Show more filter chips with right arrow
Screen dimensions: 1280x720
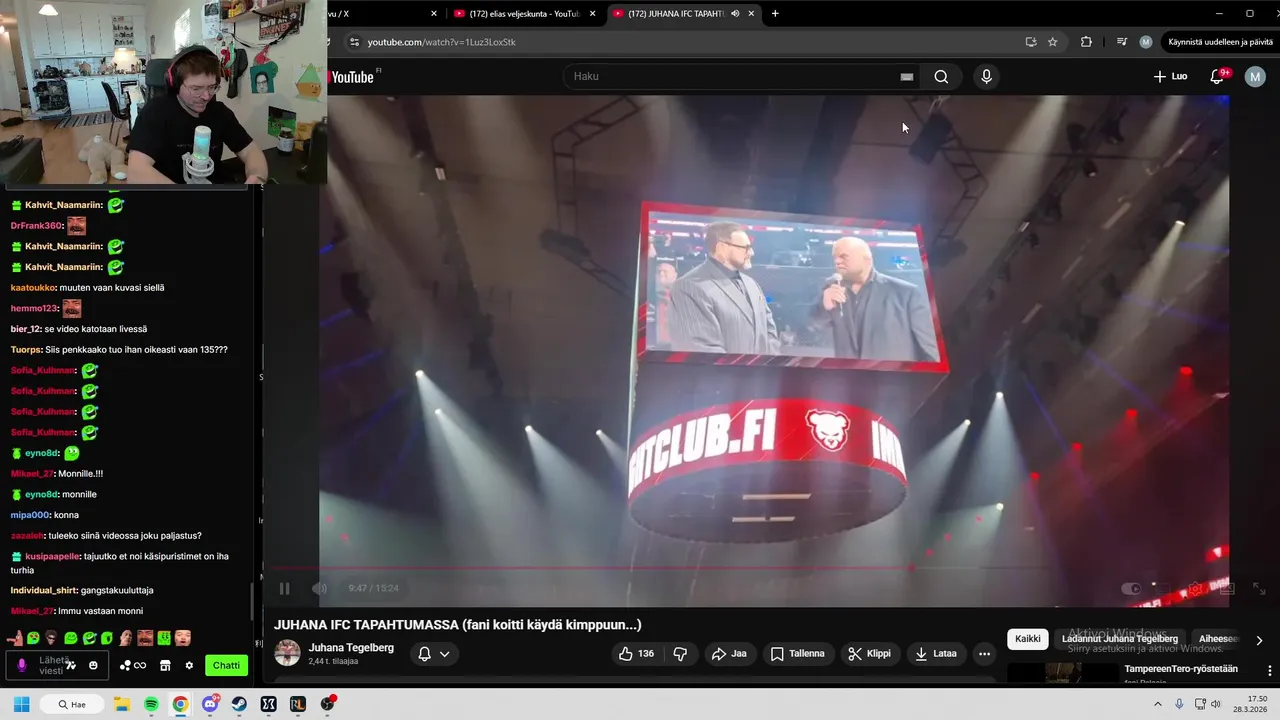1259,640
